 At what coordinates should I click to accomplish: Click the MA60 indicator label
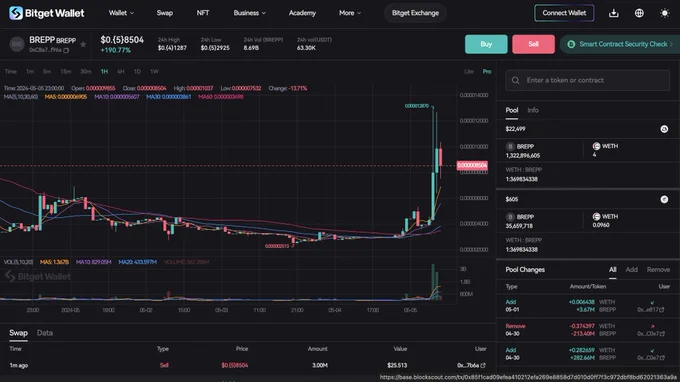pos(221,97)
